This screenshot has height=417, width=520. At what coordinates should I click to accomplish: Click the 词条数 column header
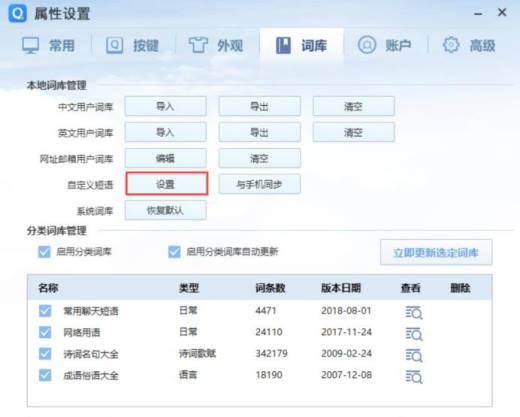(x=270, y=288)
